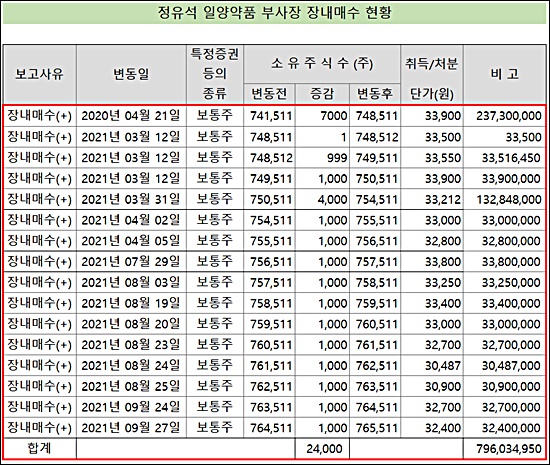Viewport: 550px width, 465px height.
Task: Select the amount 33,800,000
Action: coord(511,262)
